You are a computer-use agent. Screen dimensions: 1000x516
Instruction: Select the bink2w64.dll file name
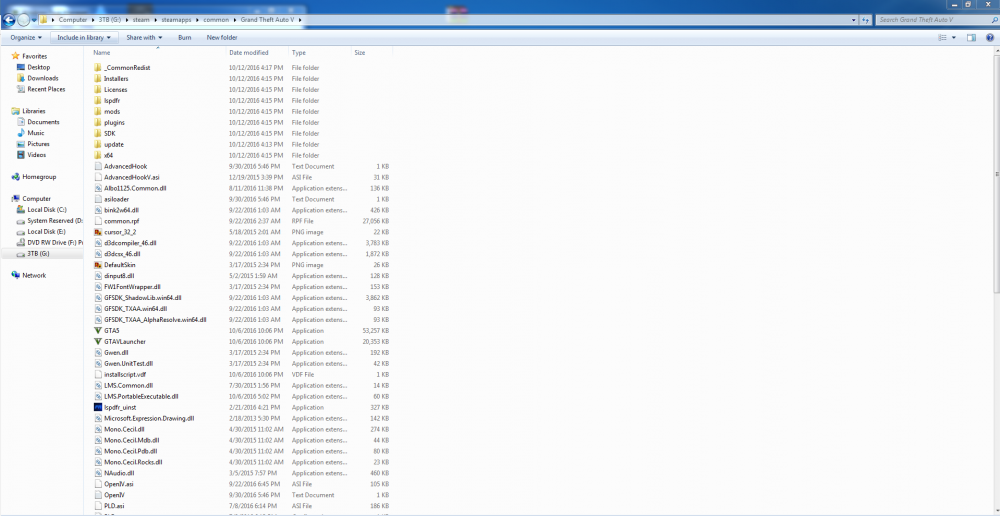click(x=121, y=210)
